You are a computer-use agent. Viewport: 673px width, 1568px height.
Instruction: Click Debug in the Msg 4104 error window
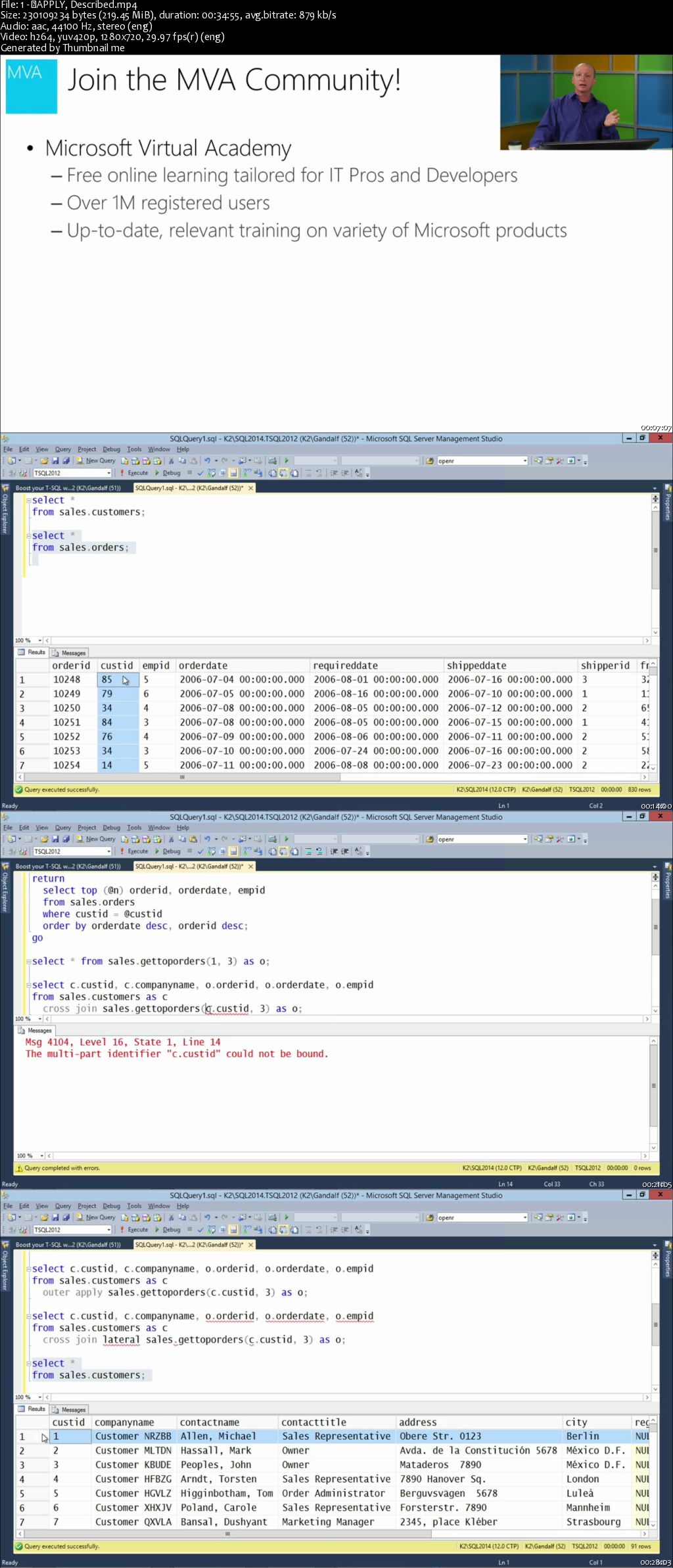point(168,851)
